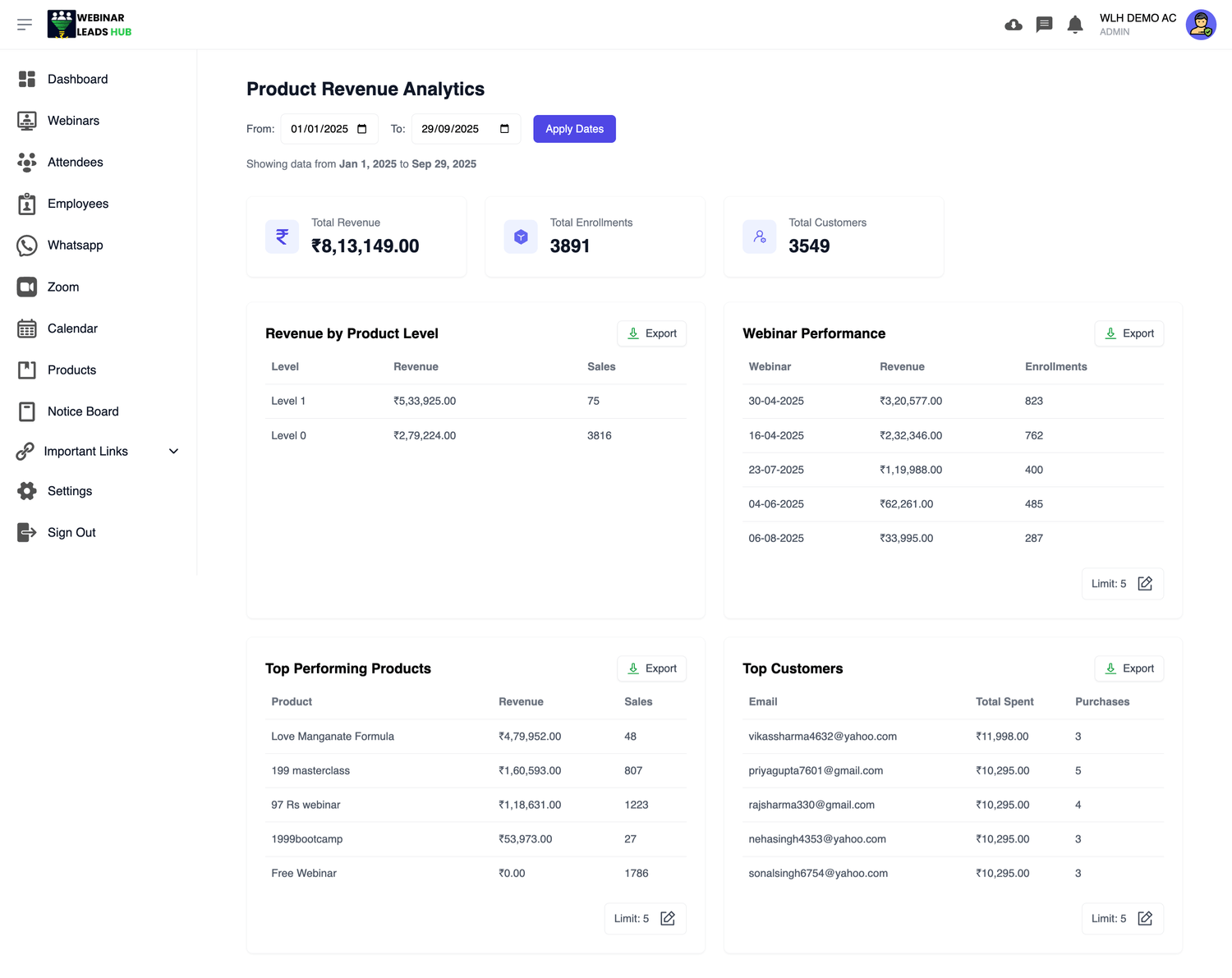Expand the Important Links submenu
1232x978 pixels.
point(173,452)
